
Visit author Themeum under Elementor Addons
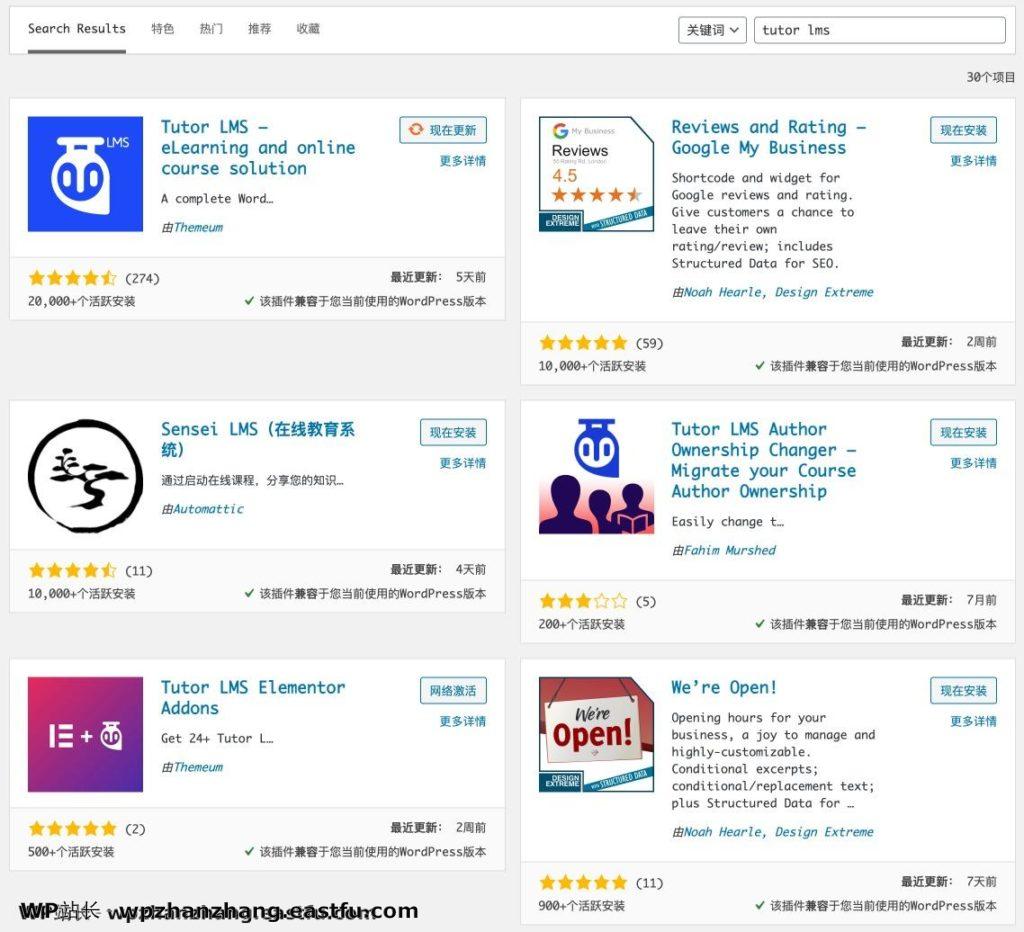point(198,767)
